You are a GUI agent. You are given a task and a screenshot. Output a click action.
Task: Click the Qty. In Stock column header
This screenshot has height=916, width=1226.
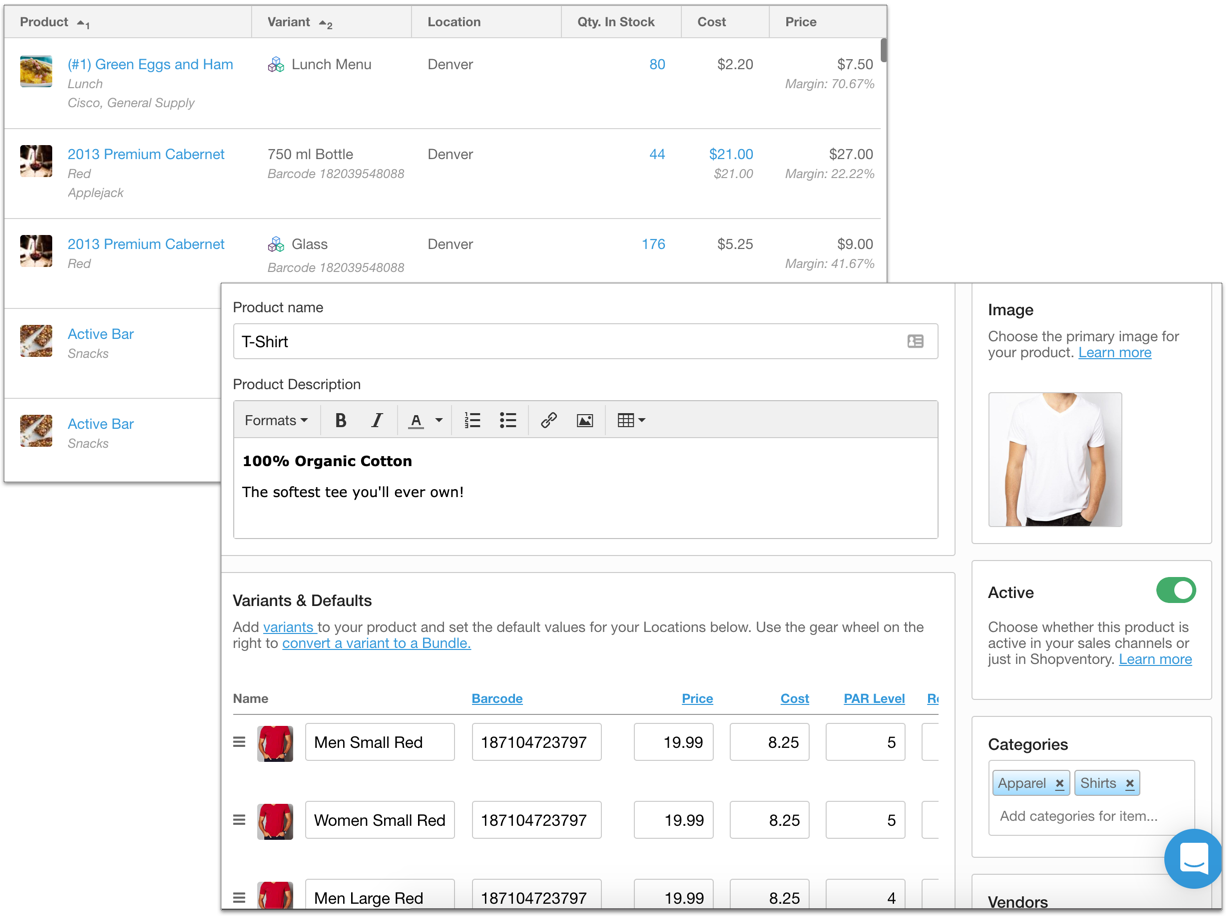click(x=616, y=22)
